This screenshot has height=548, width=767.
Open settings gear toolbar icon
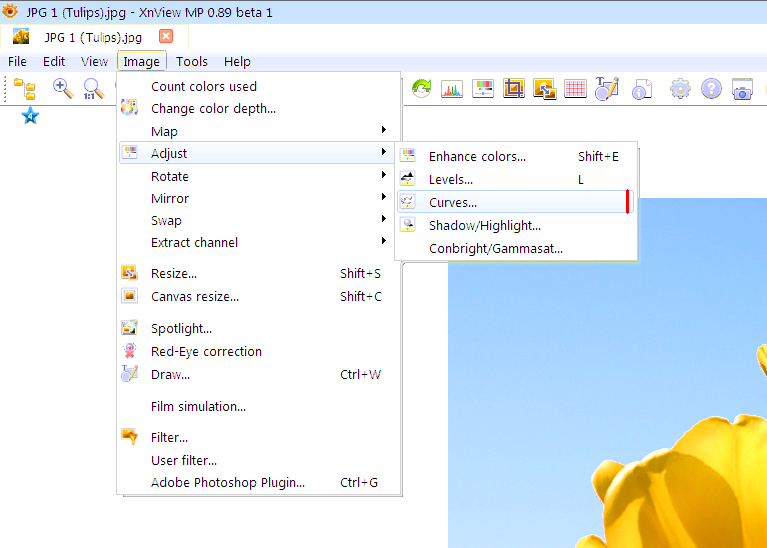[x=680, y=89]
